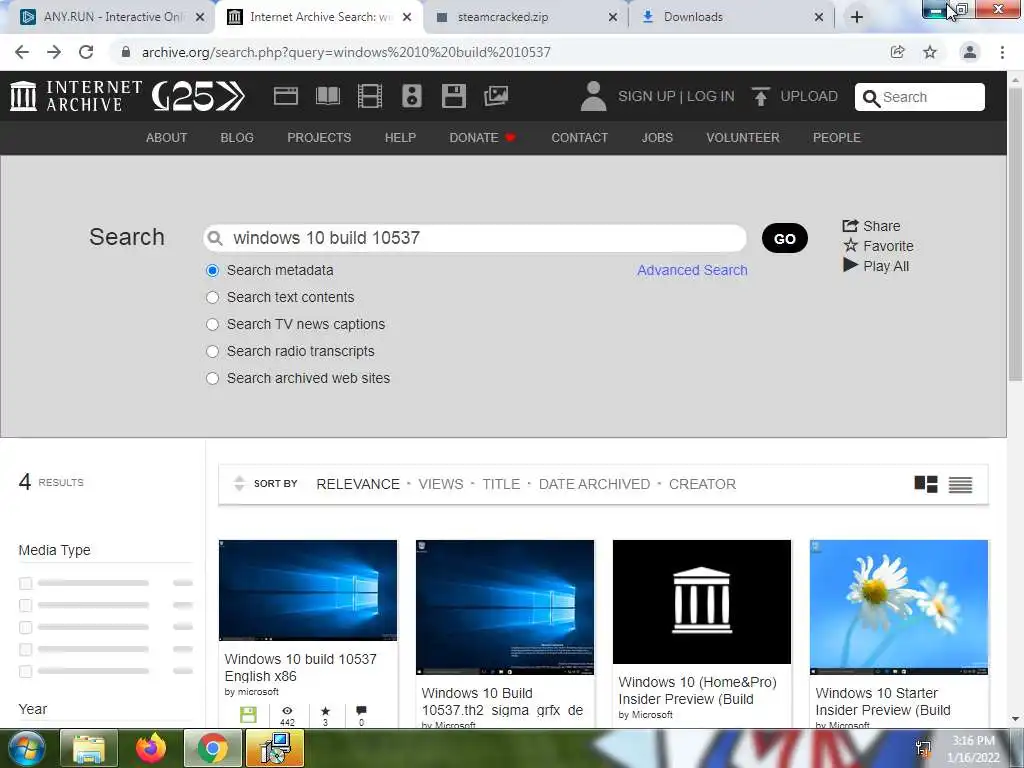This screenshot has height=768, width=1024.
Task: Switch to tile grid view
Action: coord(925,484)
